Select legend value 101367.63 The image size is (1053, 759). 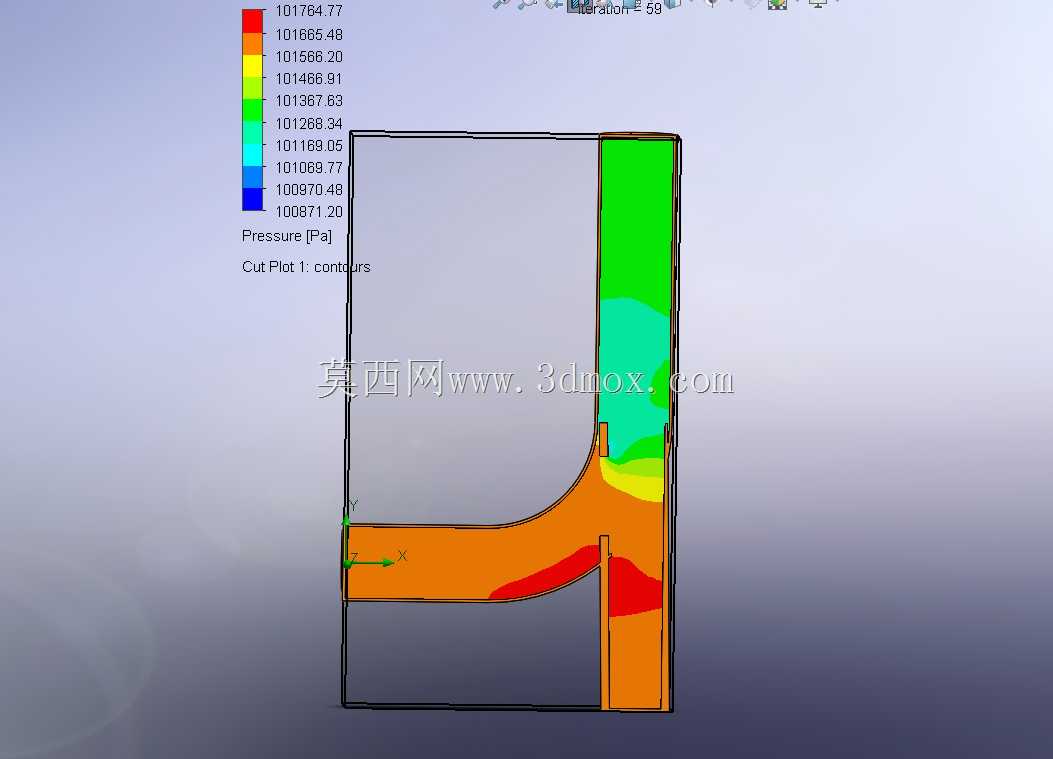[x=309, y=101]
